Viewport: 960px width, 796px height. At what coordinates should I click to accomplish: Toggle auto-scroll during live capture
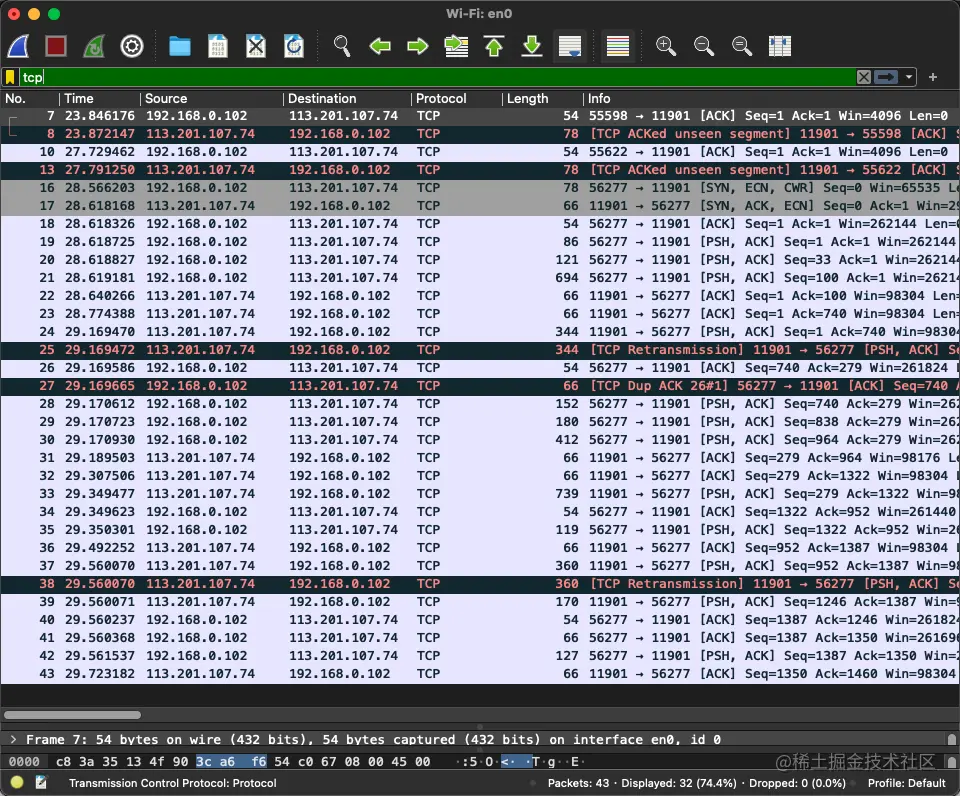click(570, 46)
